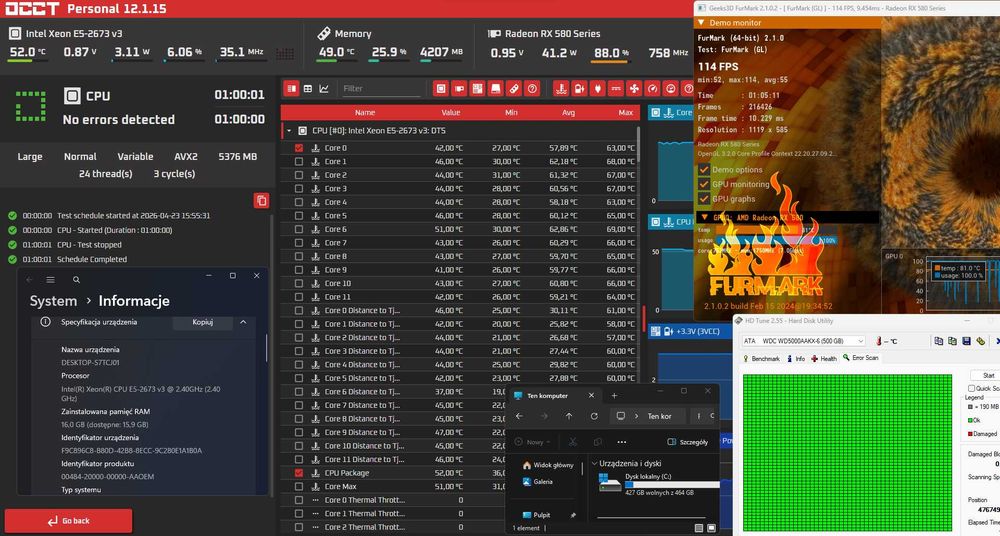Open HD Tune Benchmark tab
The image size is (1000, 536).
(762, 359)
